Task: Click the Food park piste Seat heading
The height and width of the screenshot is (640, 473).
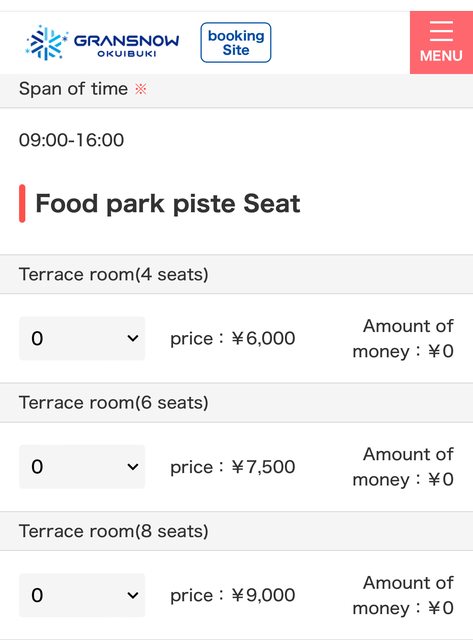Action: (168, 203)
